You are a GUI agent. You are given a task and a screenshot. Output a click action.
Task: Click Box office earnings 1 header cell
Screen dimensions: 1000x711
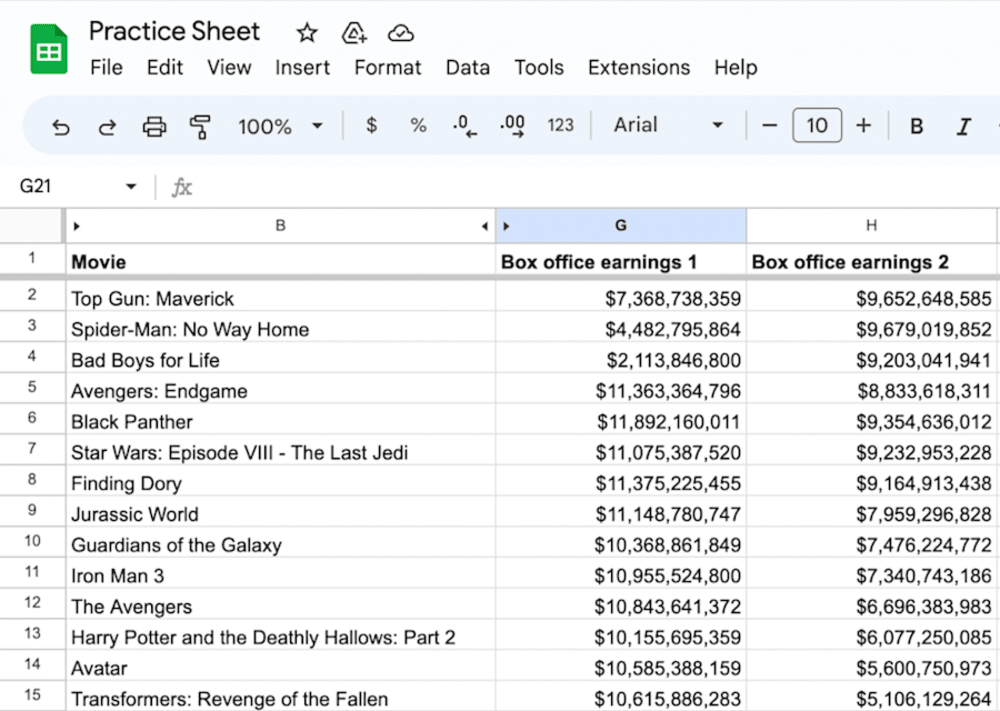tap(621, 261)
